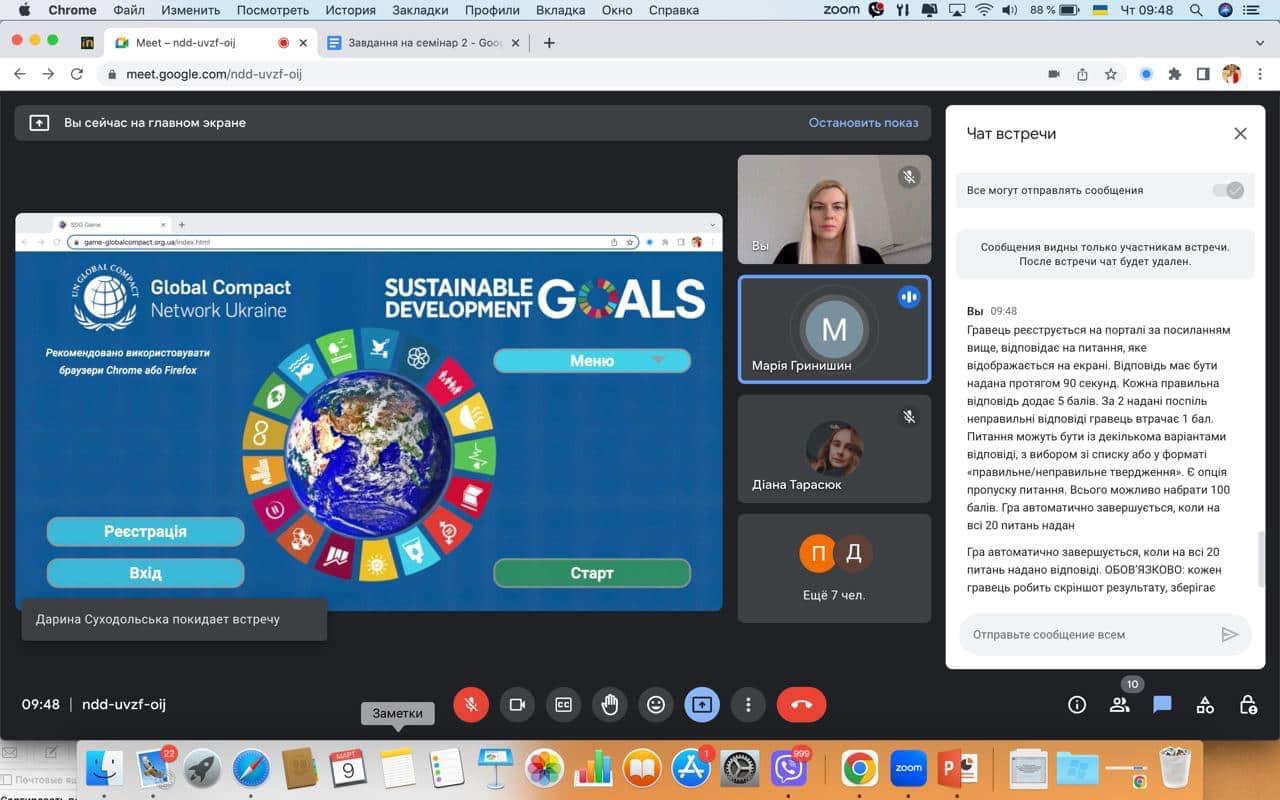Open the 'Справка' menu
Screen dimensions: 1280x800
pyautogui.click(x=674, y=10)
